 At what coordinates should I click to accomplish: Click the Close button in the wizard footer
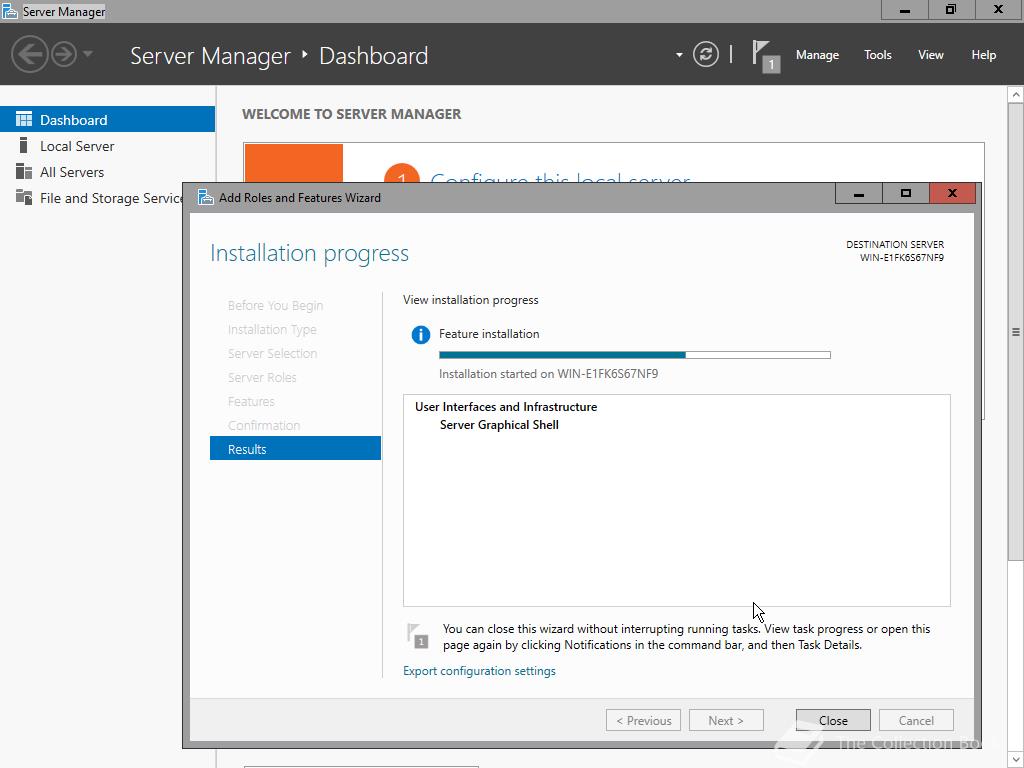tap(833, 720)
